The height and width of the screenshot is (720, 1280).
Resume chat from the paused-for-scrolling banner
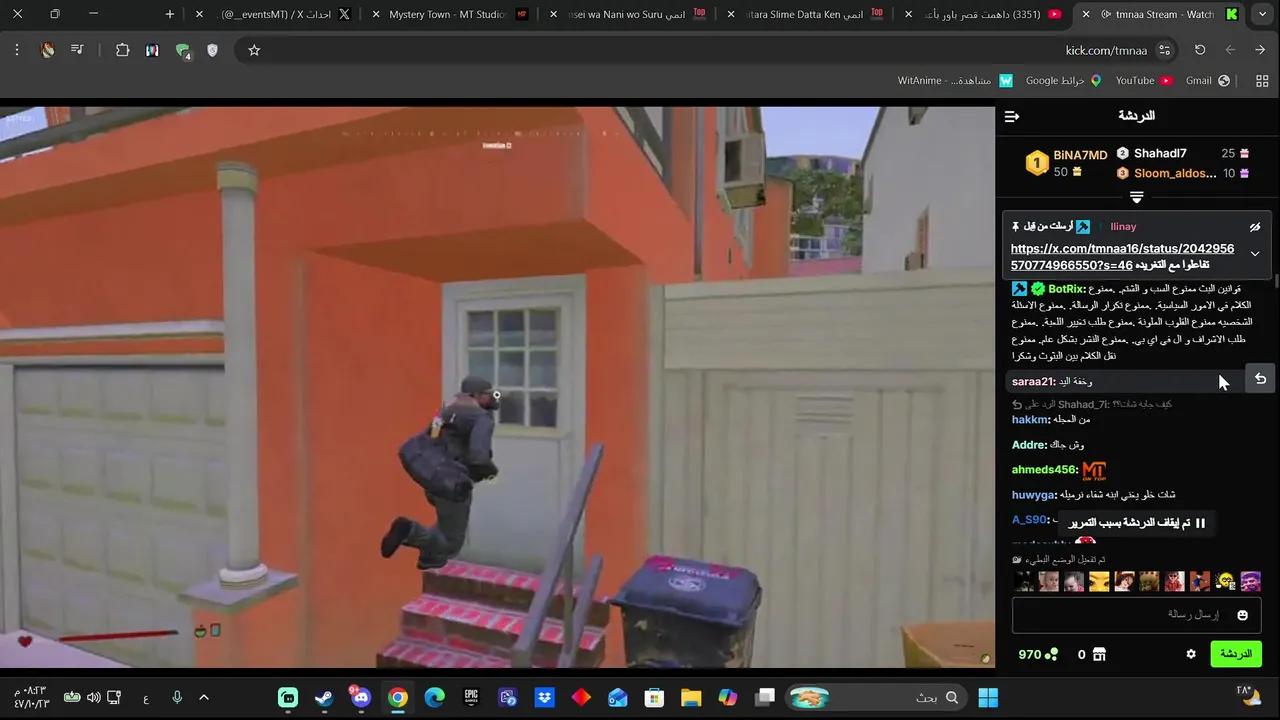[x=1137, y=523]
